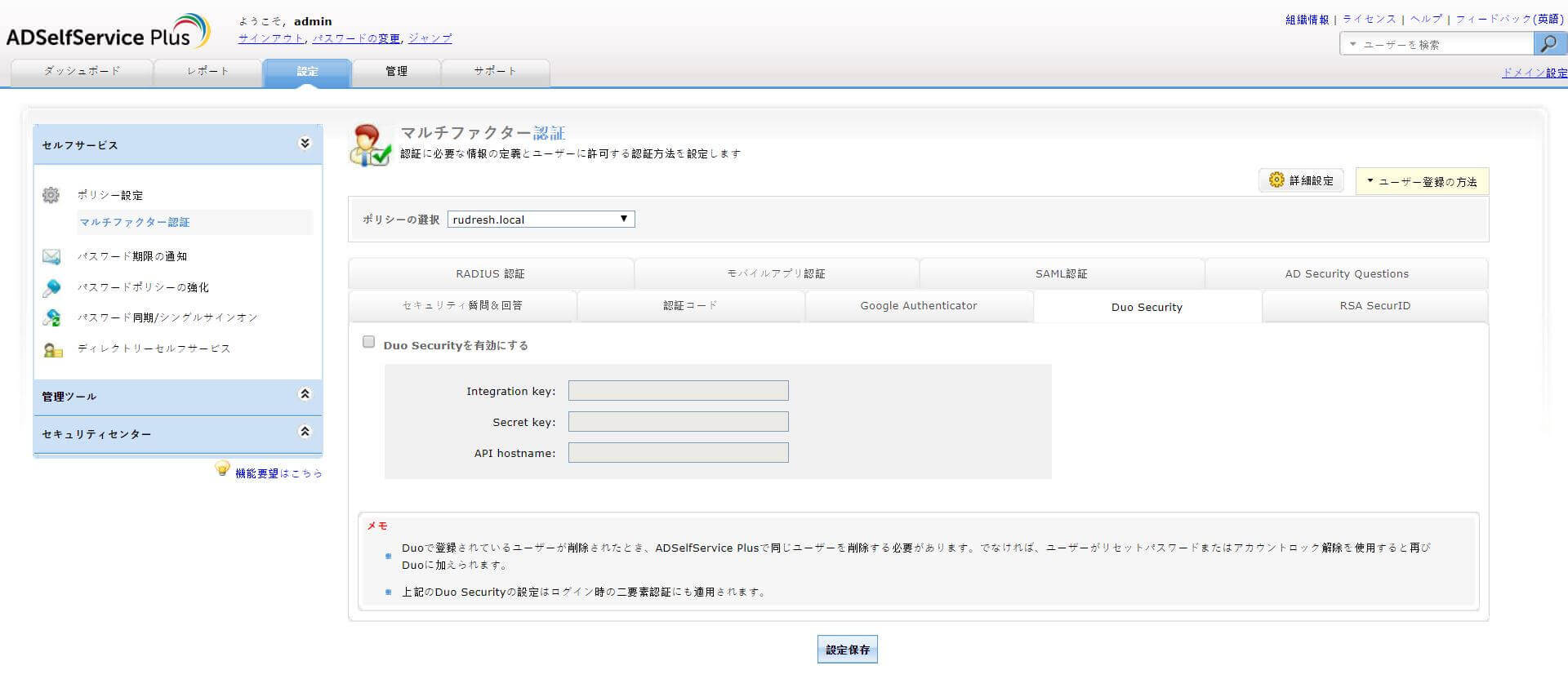Click the 機能要望はこちら link
Image resolution: width=1568 pixels, height=679 pixels.
tap(278, 473)
